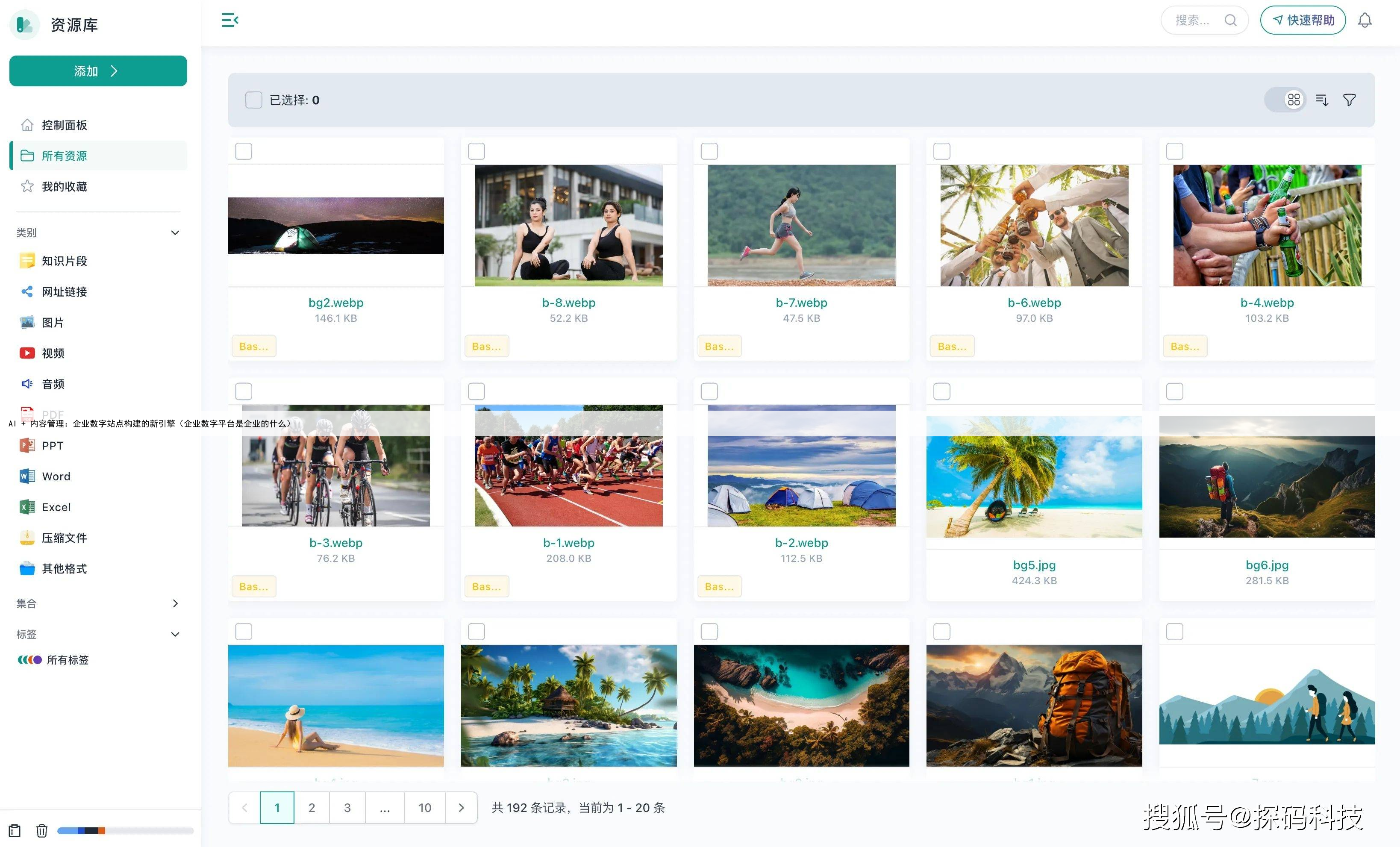The image size is (1400, 847).
Task: Open the clipboard icon at bottom left
Action: (15, 830)
